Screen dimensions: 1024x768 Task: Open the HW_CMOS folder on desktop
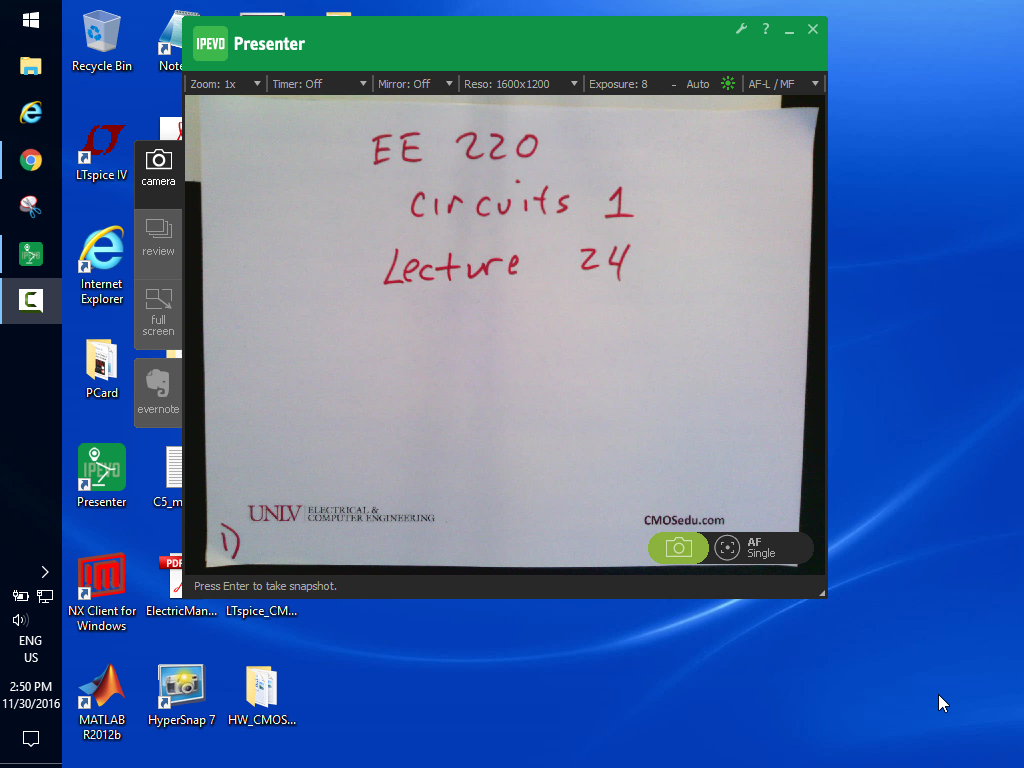pyautogui.click(x=262, y=696)
